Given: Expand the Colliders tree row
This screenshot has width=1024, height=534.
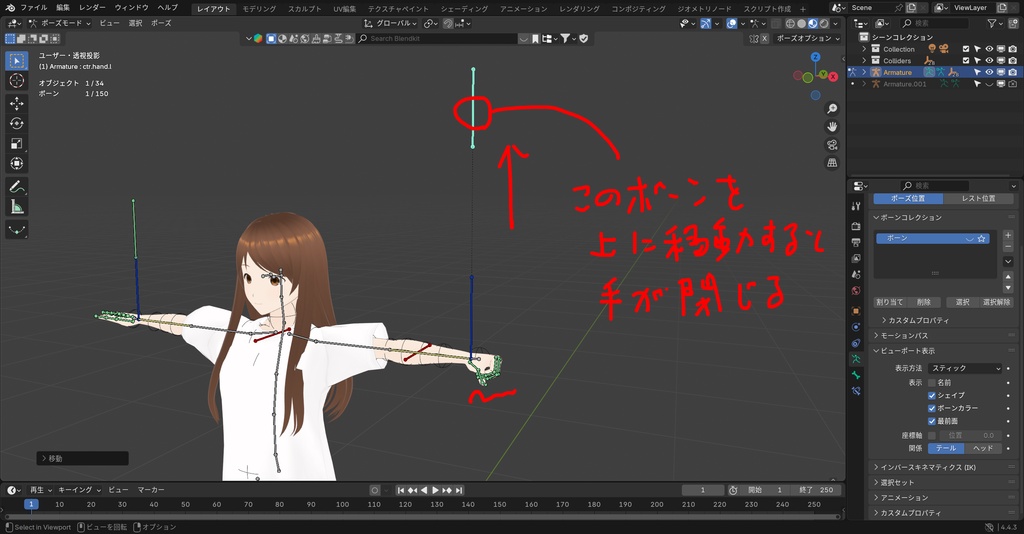Looking at the screenshot, I should pyautogui.click(x=864, y=61).
